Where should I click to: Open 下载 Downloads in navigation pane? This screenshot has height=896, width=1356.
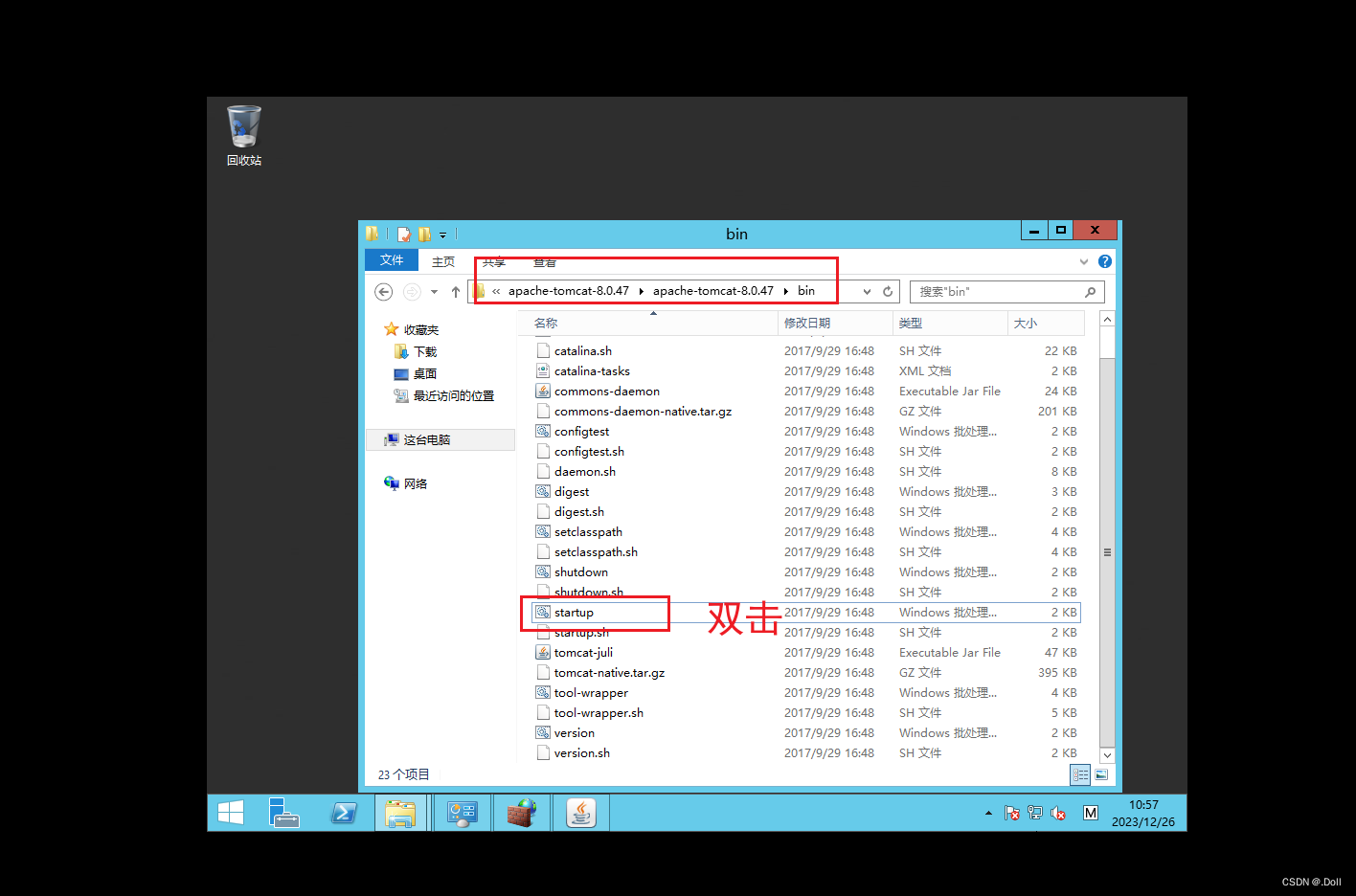point(416,351)
